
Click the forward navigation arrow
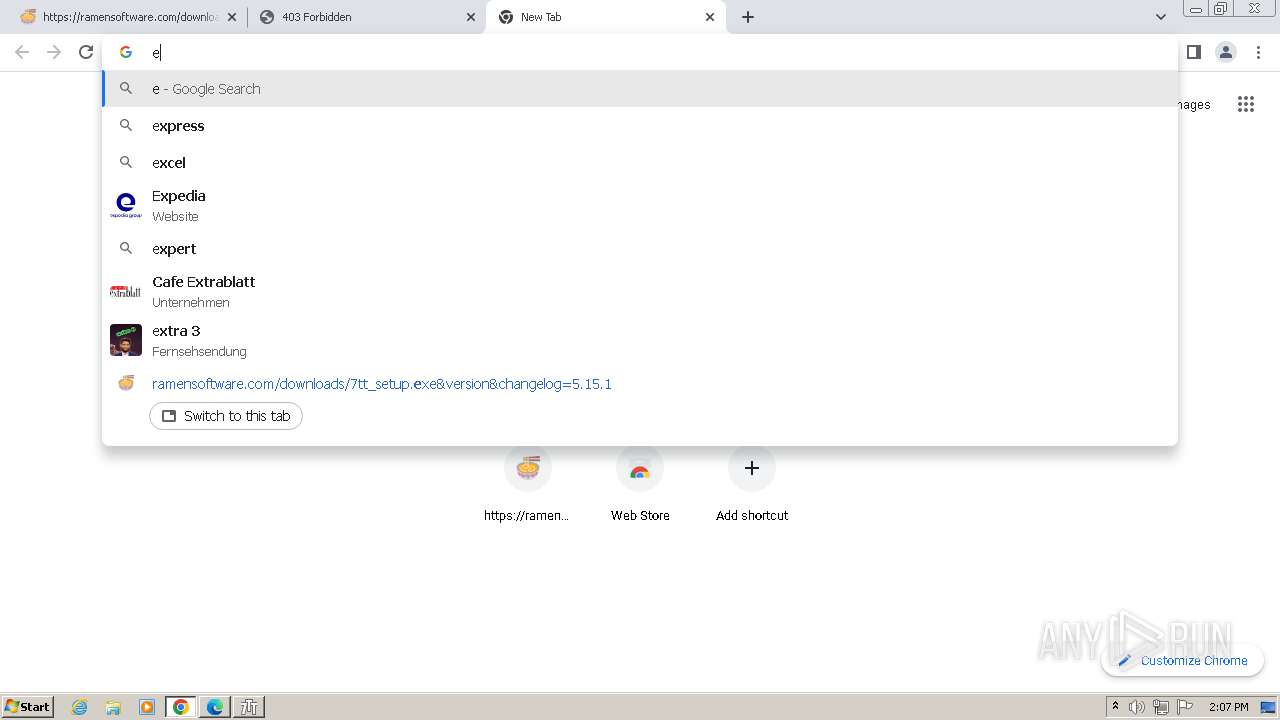(54, 52)
